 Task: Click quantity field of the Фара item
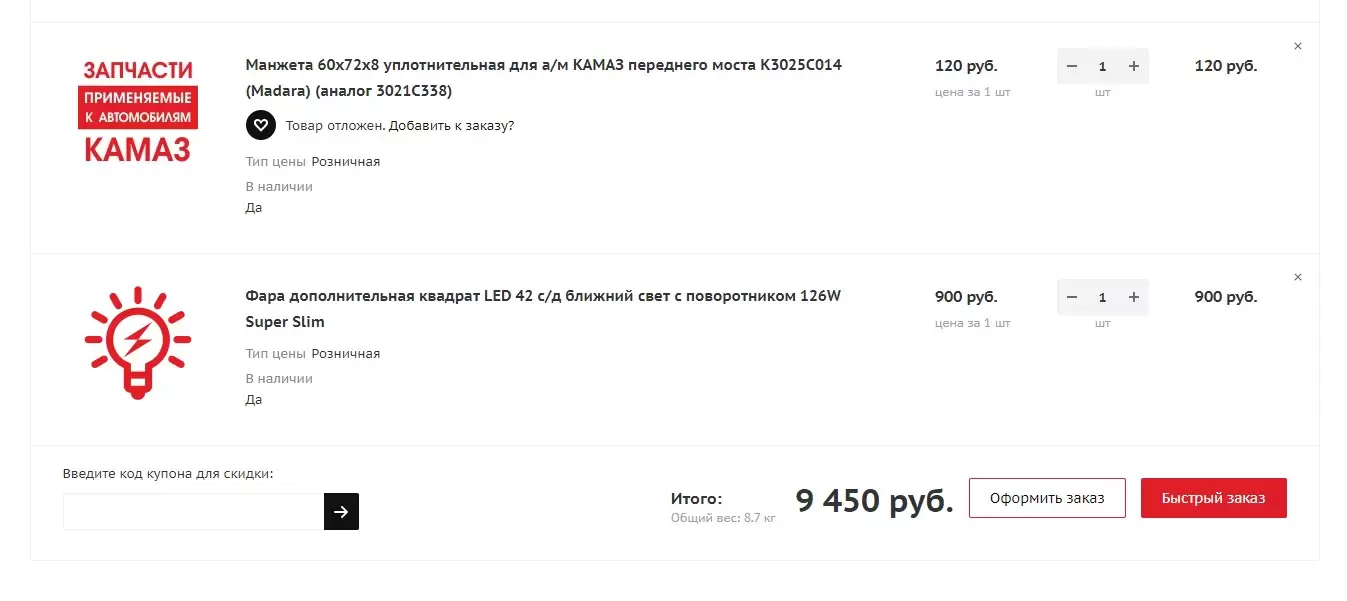[1102, 297]
